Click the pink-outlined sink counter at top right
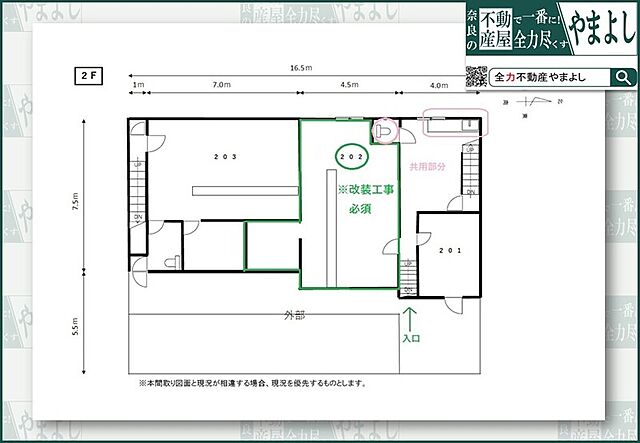 coord(455,123)
